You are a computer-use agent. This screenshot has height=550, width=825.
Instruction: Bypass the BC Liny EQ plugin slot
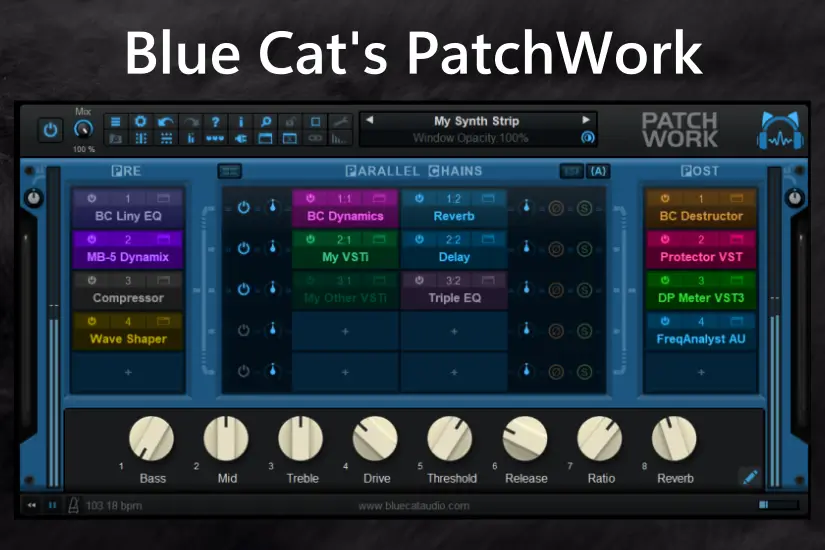tap(91, 199)
